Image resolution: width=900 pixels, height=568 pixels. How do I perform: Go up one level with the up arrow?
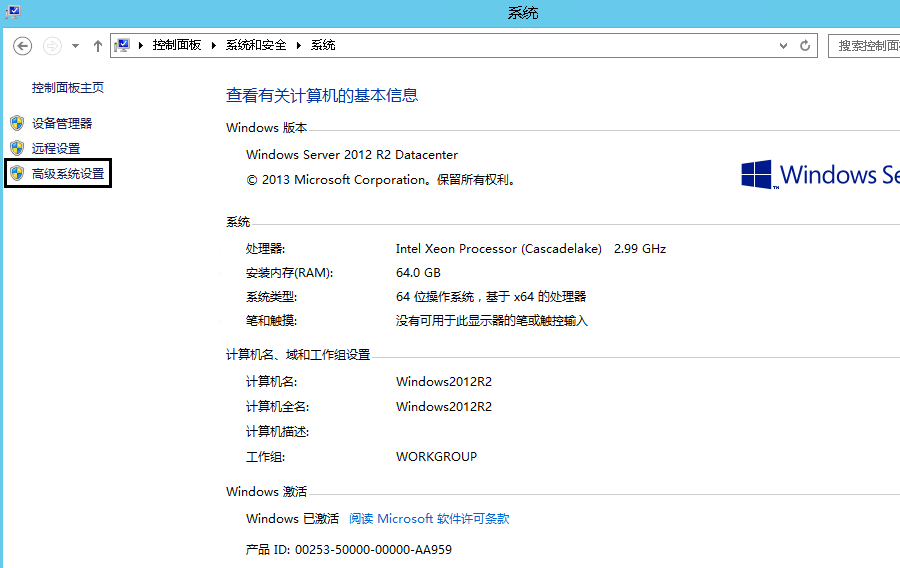(x=98, y=46)
